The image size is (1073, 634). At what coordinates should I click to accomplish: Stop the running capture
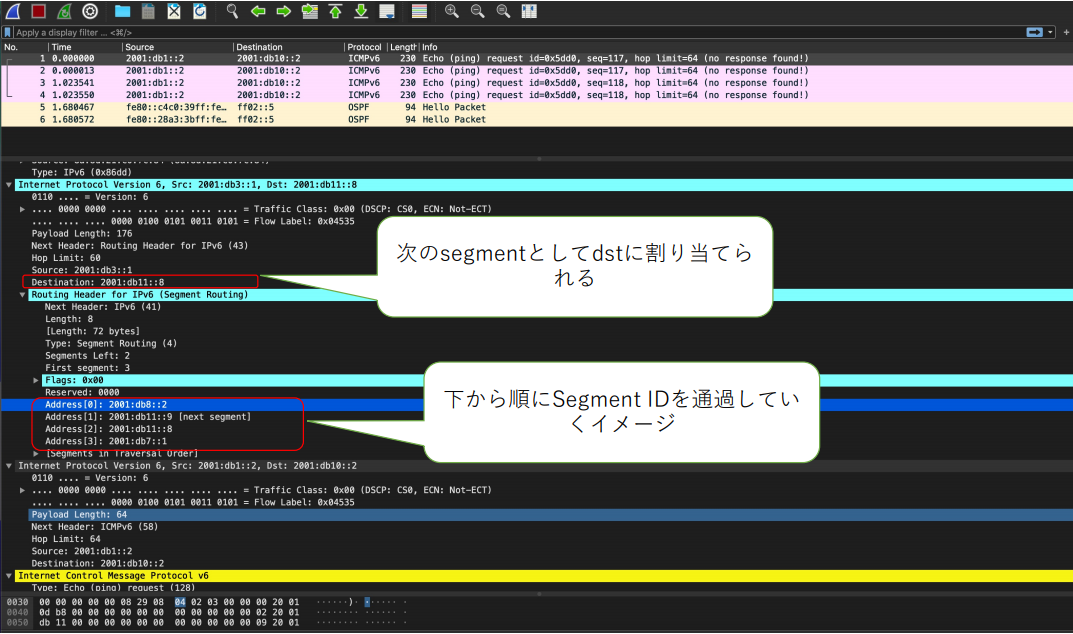(x=38, y=11)
